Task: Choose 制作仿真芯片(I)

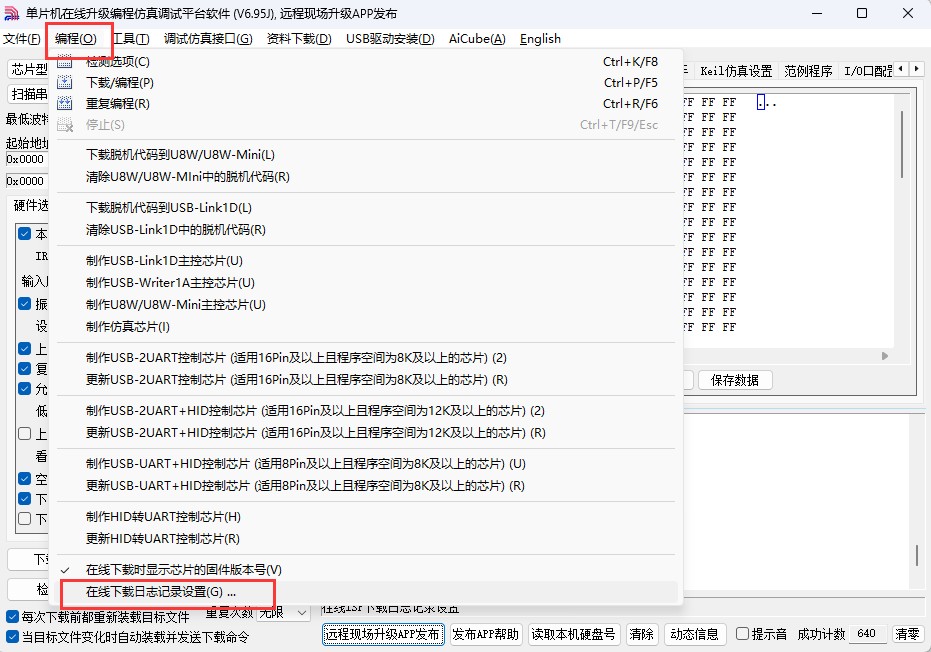Action: pyautogui.click(x=366, y=327)
